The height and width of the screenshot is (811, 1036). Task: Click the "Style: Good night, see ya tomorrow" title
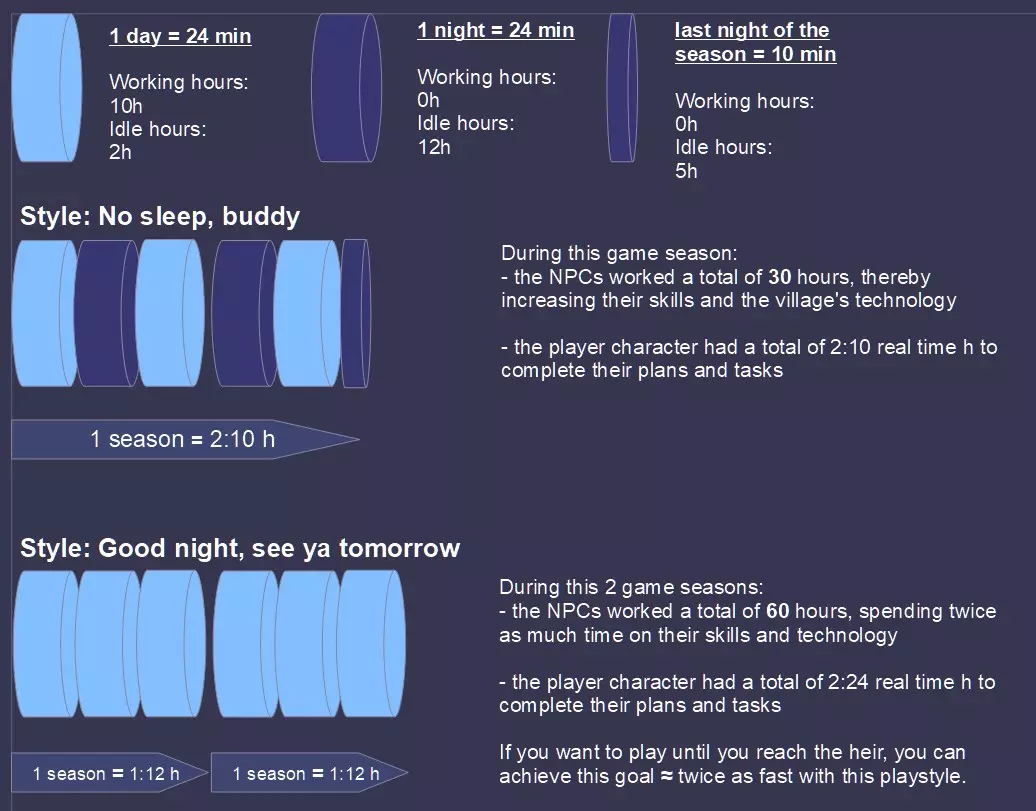(240, 548)
